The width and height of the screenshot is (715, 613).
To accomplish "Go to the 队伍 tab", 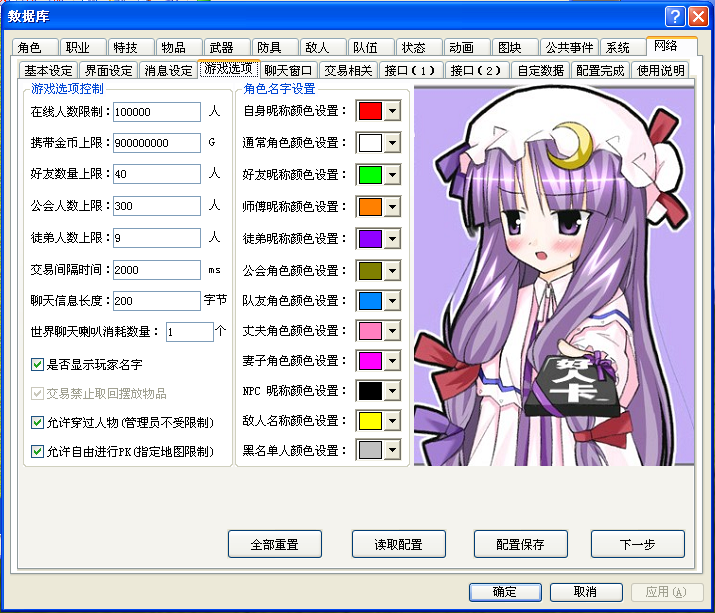I will (x=371, y=47).
